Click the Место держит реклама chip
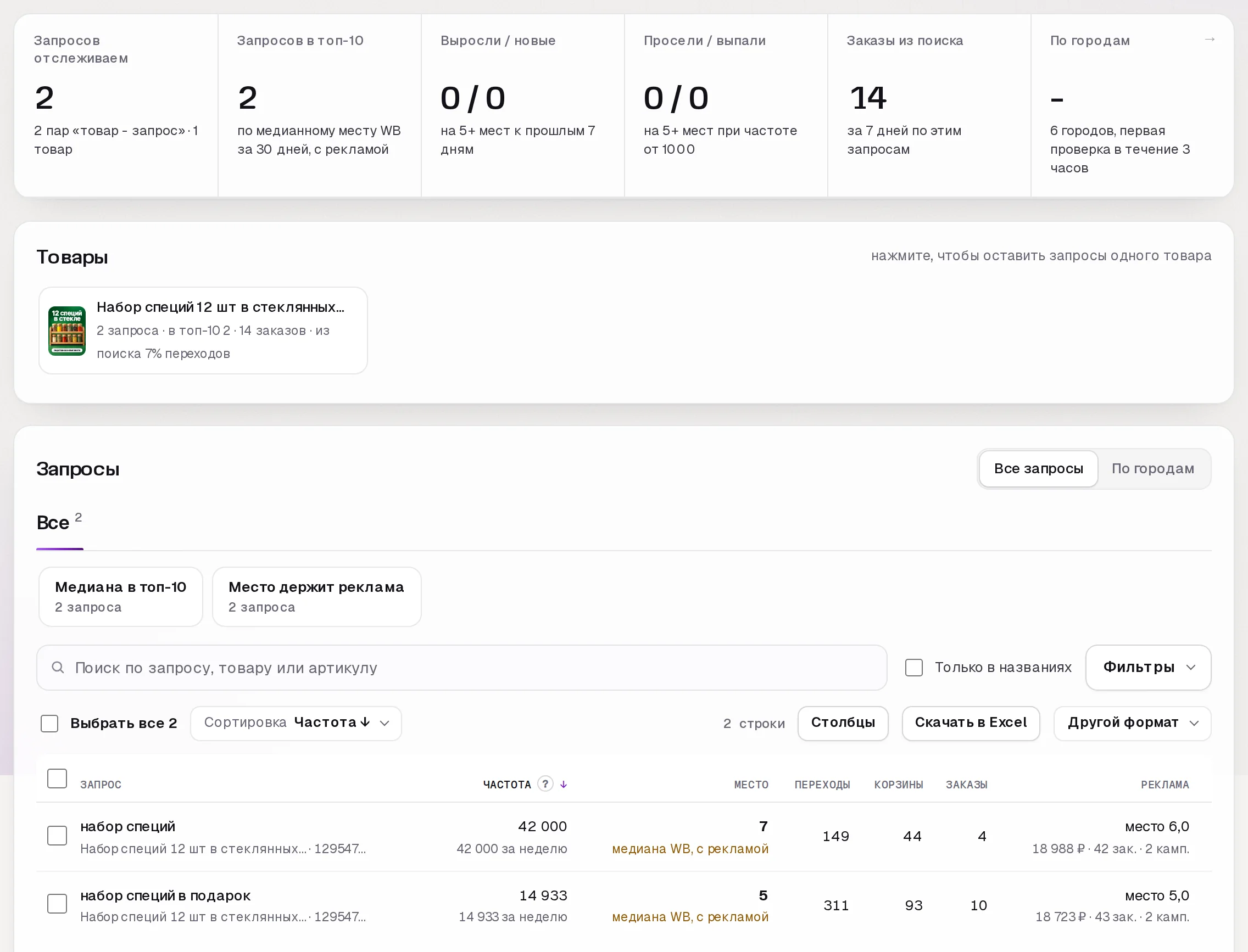 [x=316, y=597]
